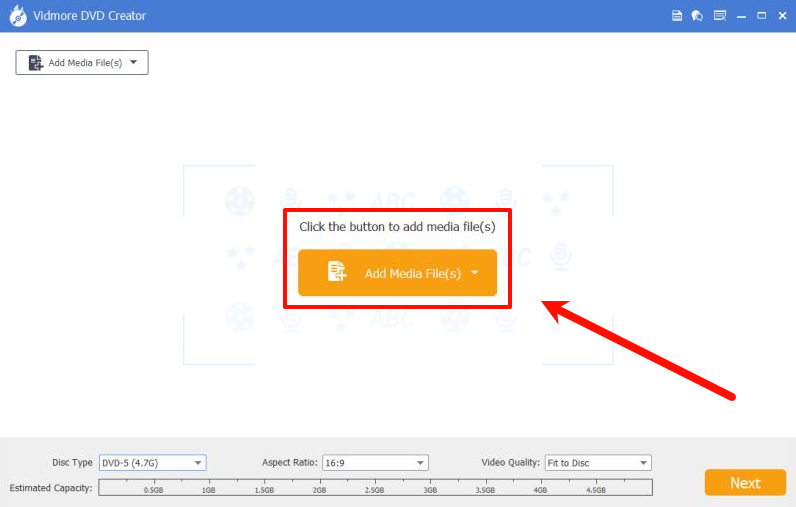The height and width of the screenshot is (507, 796).
Task: Minimize the Vidmore DVD Creator window
Action: tap(741, 16)
